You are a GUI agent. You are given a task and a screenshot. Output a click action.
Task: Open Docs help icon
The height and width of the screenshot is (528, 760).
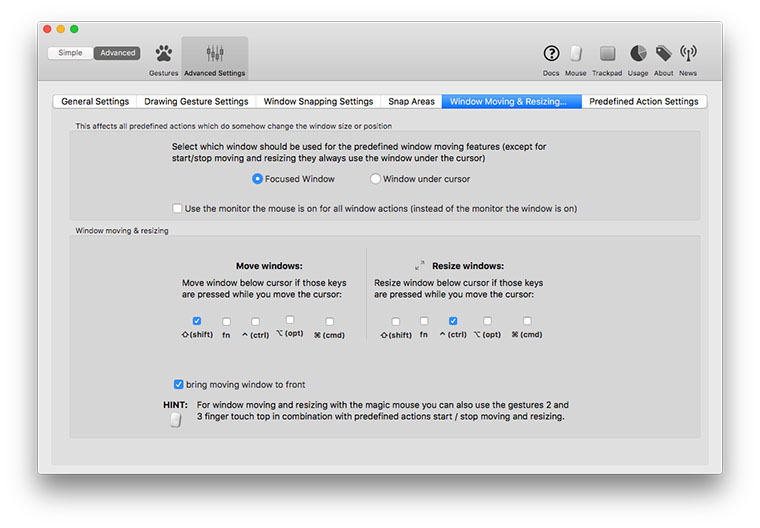pyautogui.click(x=551, y=54)
